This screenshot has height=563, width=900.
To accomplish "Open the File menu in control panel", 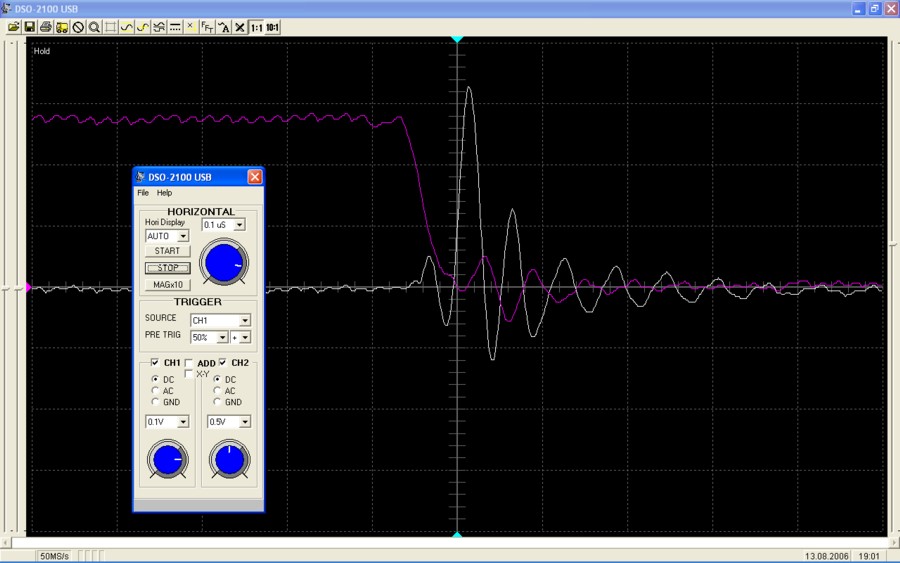I will coord(143,193).
